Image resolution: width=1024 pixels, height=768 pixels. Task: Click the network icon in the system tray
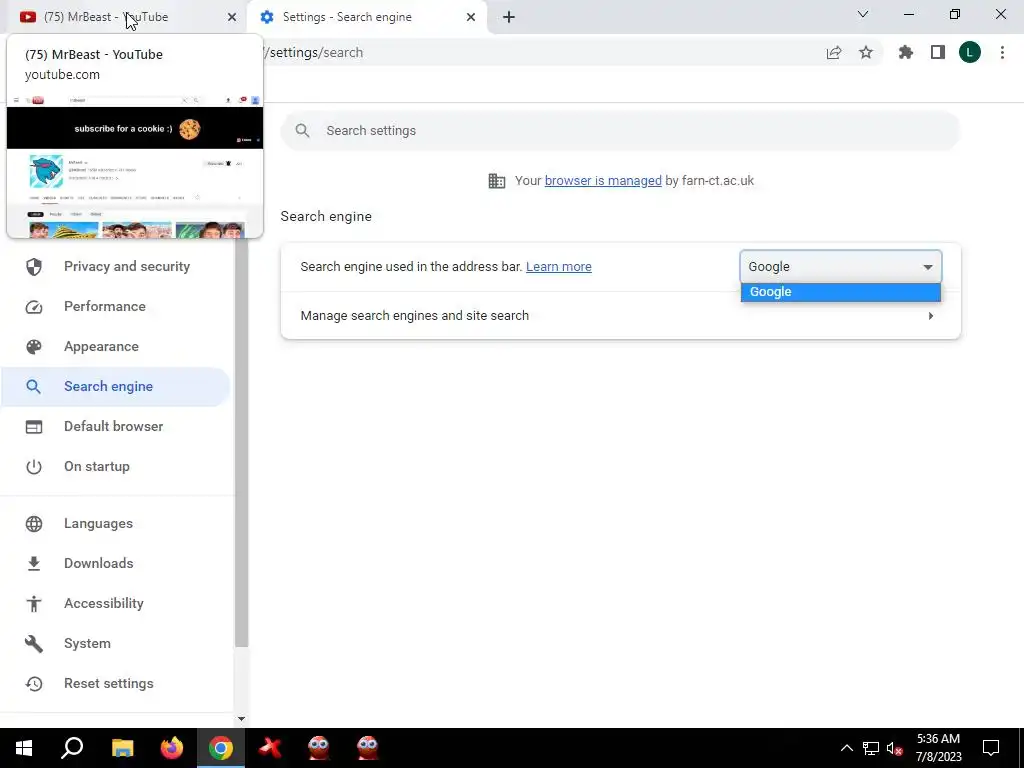(871, 748)
